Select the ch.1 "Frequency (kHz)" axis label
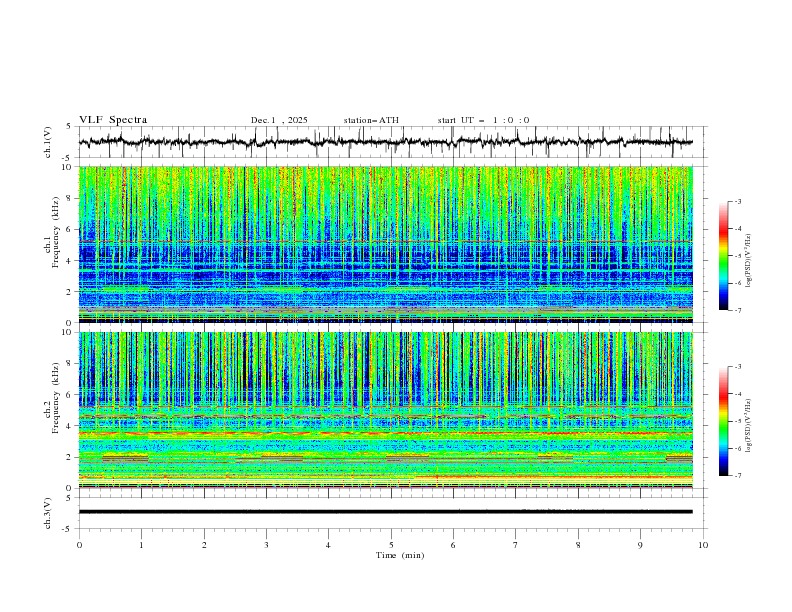Viewport: 792px width, 612px height. tap(55, 232)
